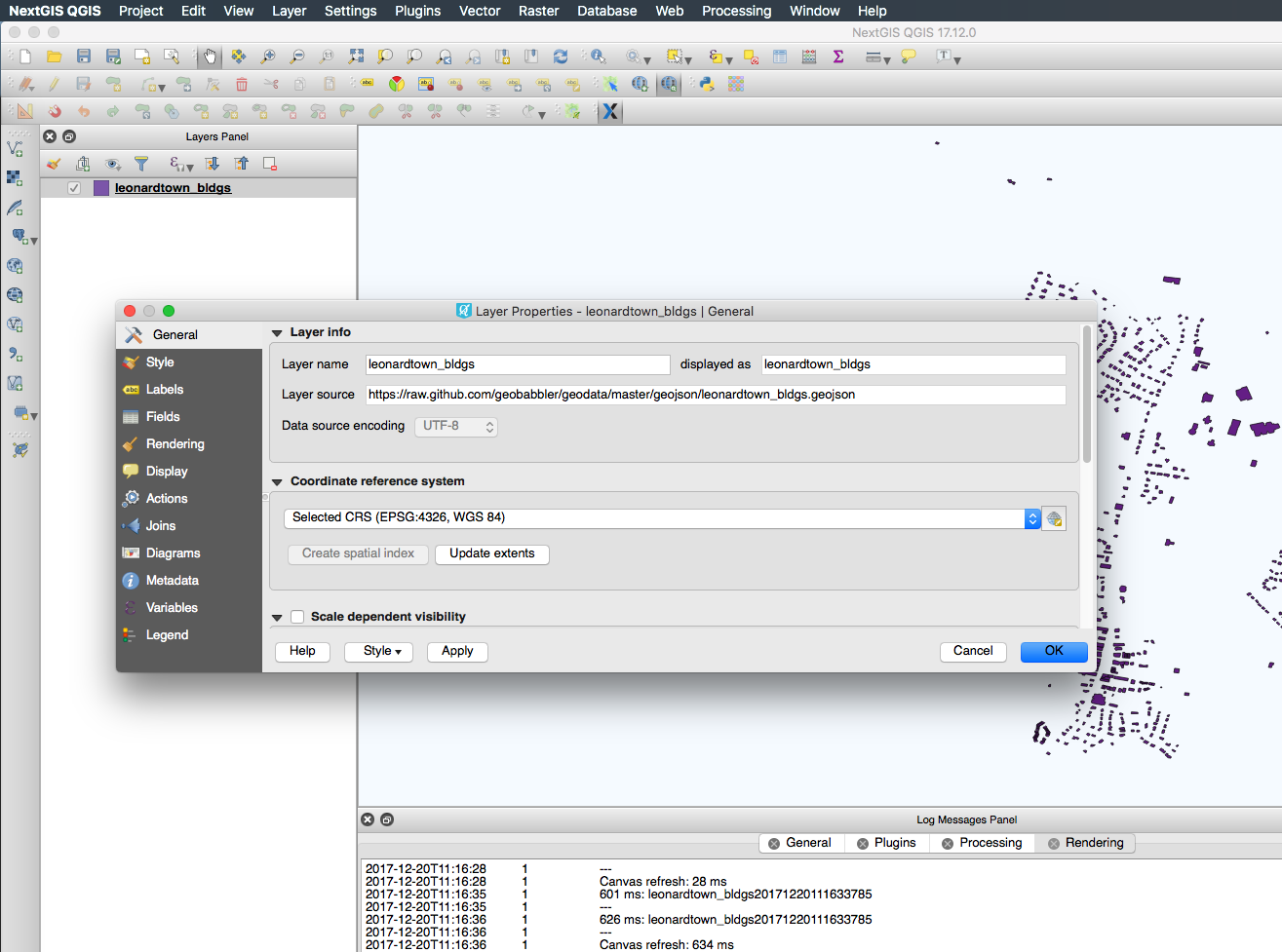Viewport: 1282px width, 952px height.
Task: Click the Zoom Out magnifier icon
Action: [x=297, y=57]
